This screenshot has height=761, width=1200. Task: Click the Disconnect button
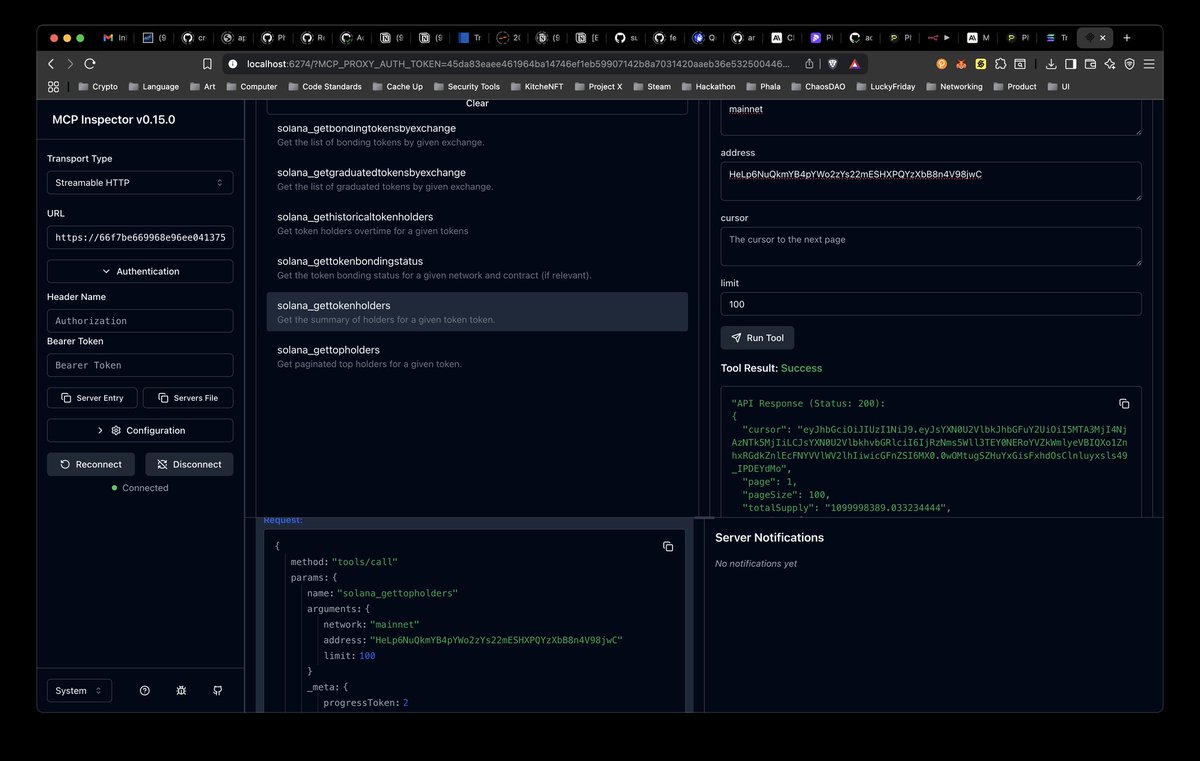pos(189,464)
